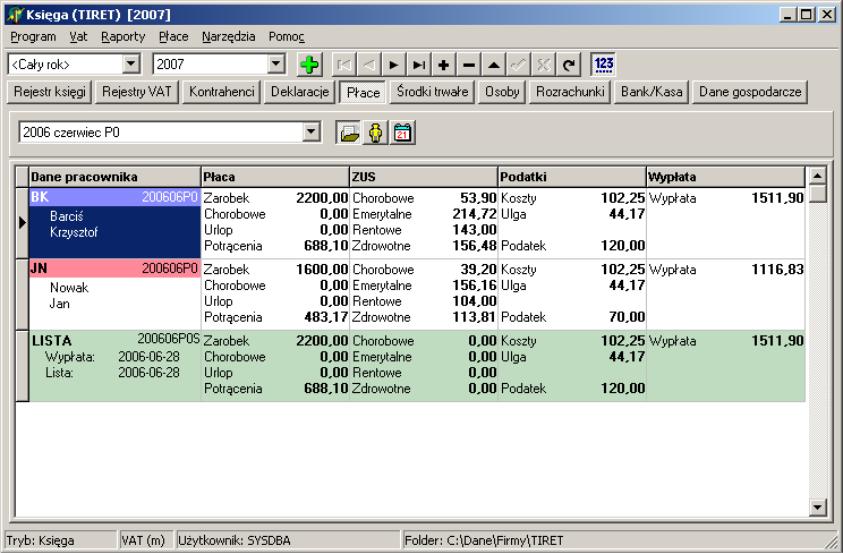Click Wypłata amount 1116,83

pyautogui.click(x=777, y=269)
